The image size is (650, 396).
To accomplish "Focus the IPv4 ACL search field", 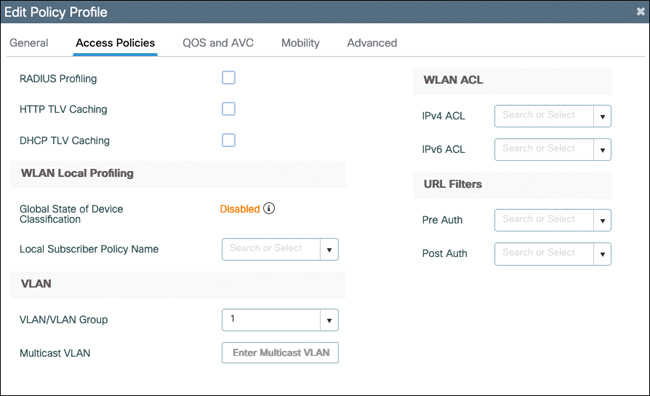I will (544, 116).
